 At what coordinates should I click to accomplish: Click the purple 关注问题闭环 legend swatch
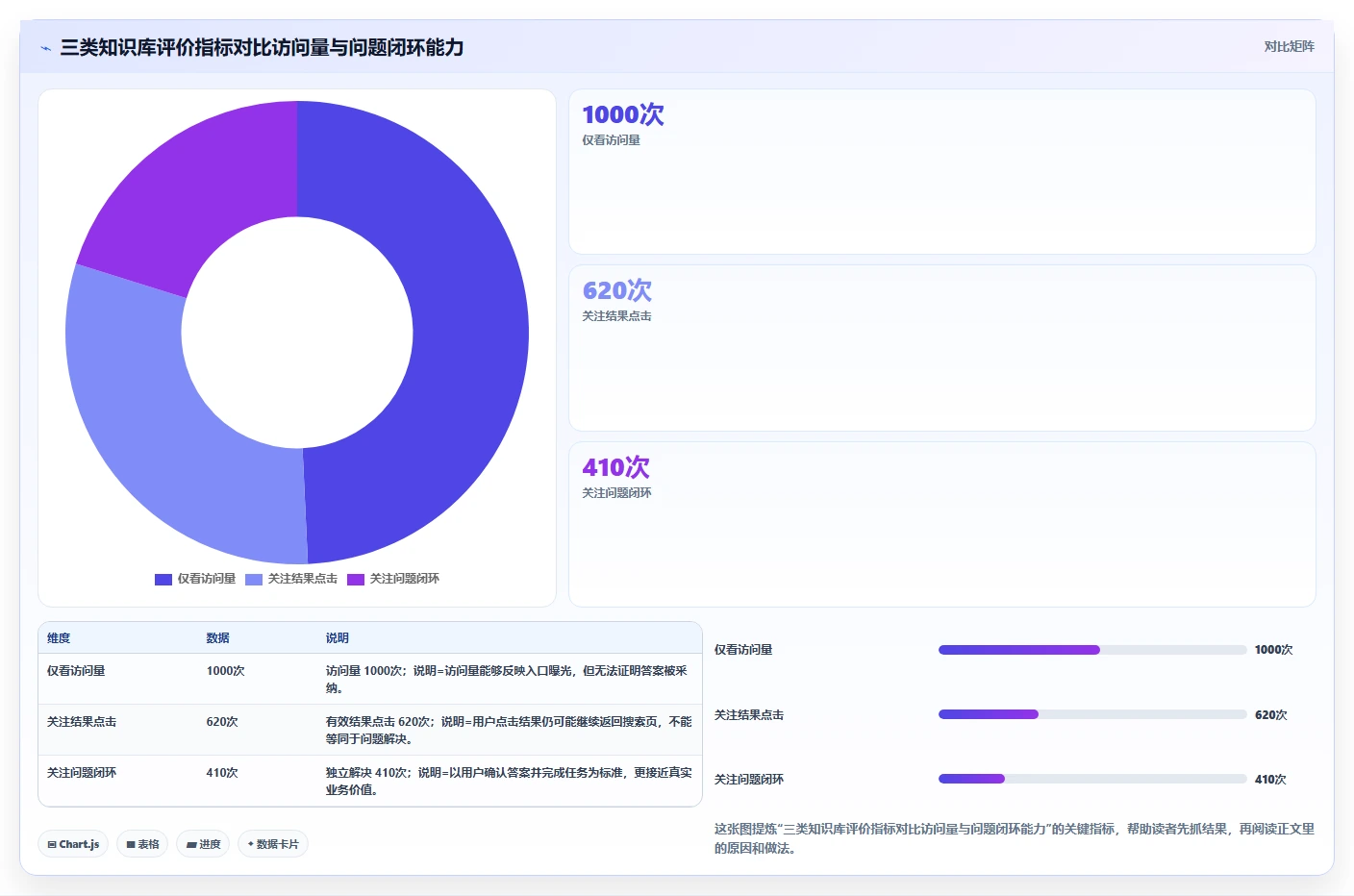point(356,579)
